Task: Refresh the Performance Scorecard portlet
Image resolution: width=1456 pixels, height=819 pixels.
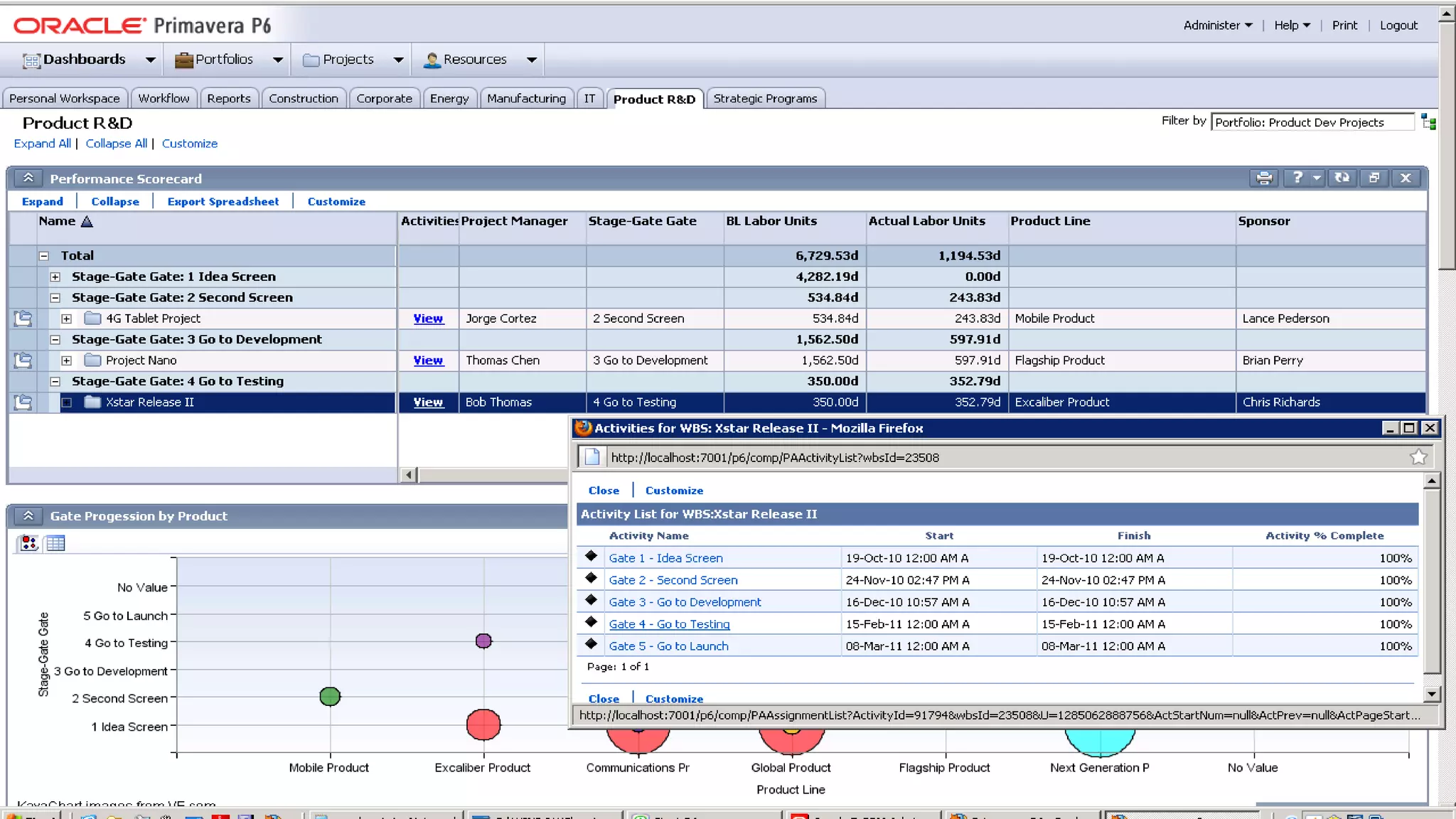Action: 1342,178
